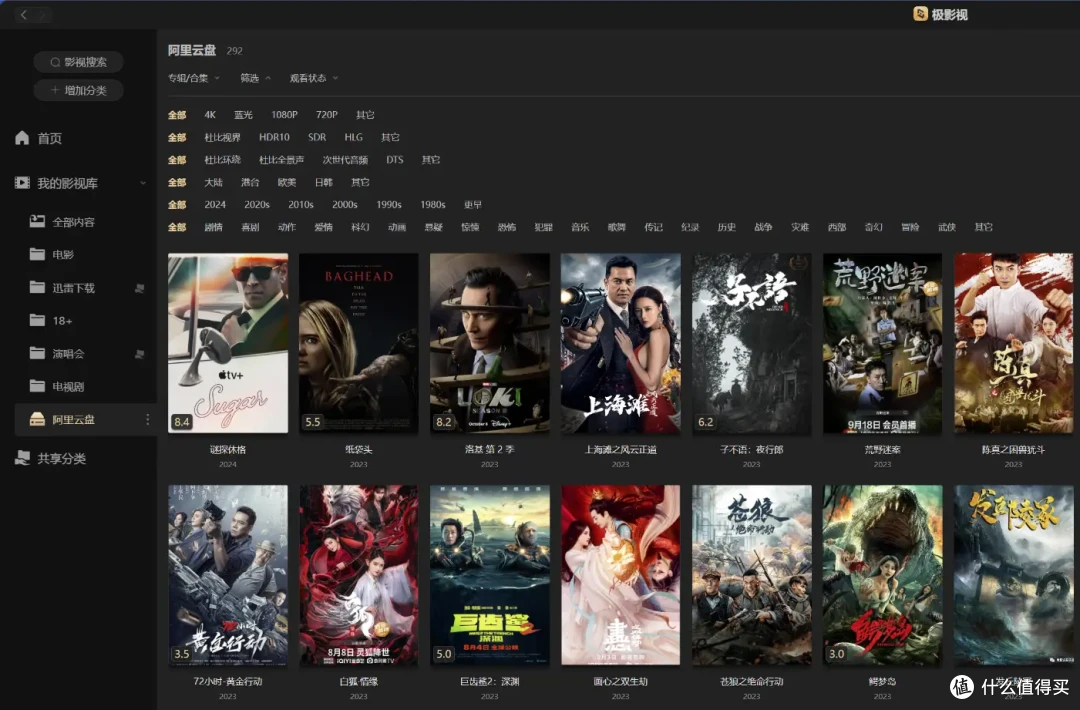Filter by 蓝光 quality
The width and height of the screenshot is (1080, 710).
(x=243, y=115)
